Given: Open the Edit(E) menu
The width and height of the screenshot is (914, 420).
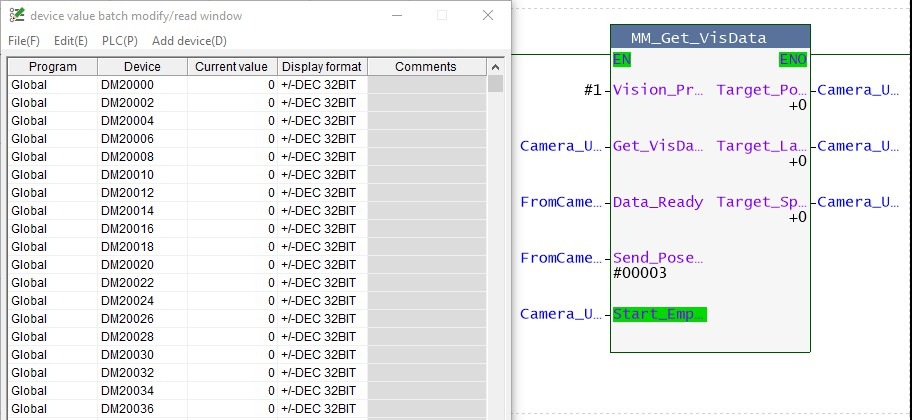Looking at the screenshot, I should (71, 41).
